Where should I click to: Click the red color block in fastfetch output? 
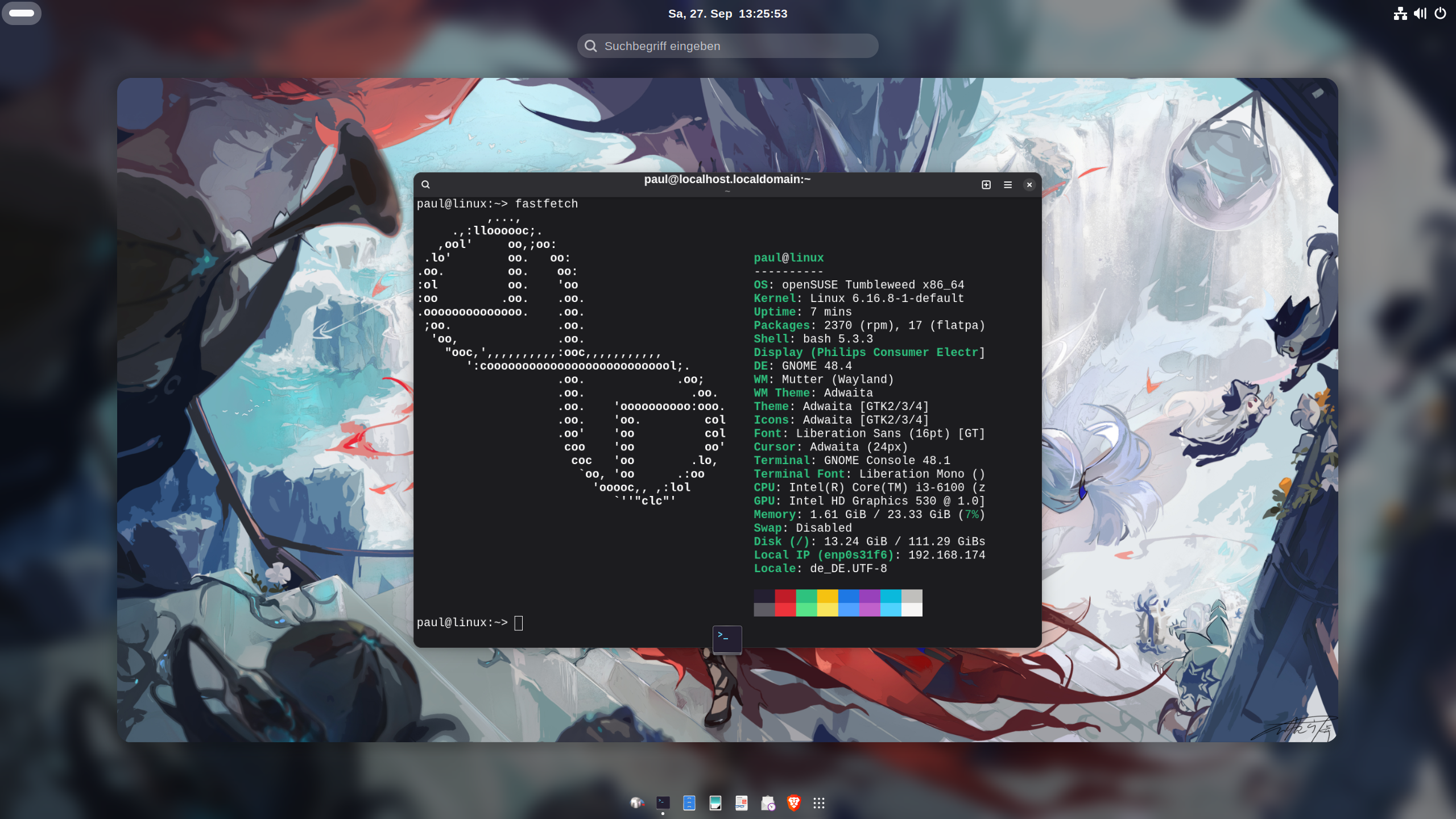click(785, 596)
